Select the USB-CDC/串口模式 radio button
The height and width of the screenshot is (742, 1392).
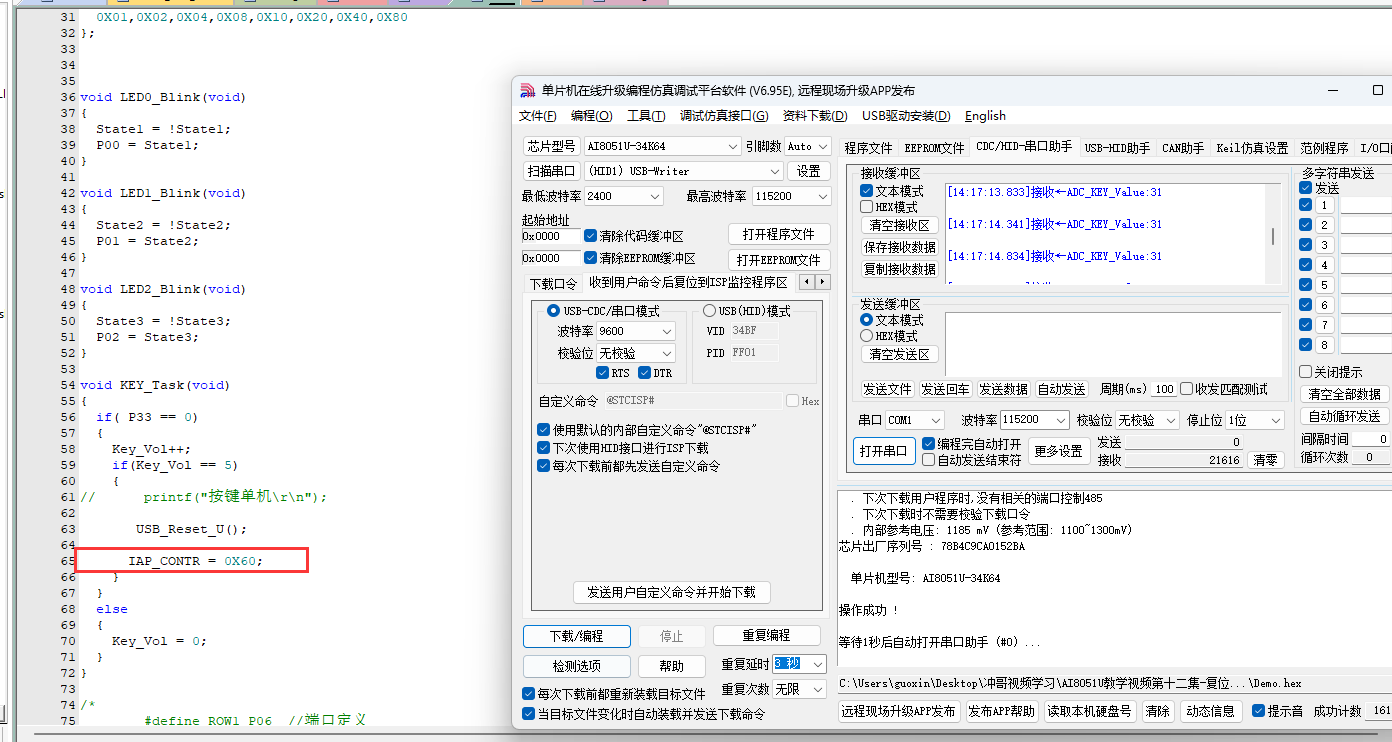(x=553, y=311)
